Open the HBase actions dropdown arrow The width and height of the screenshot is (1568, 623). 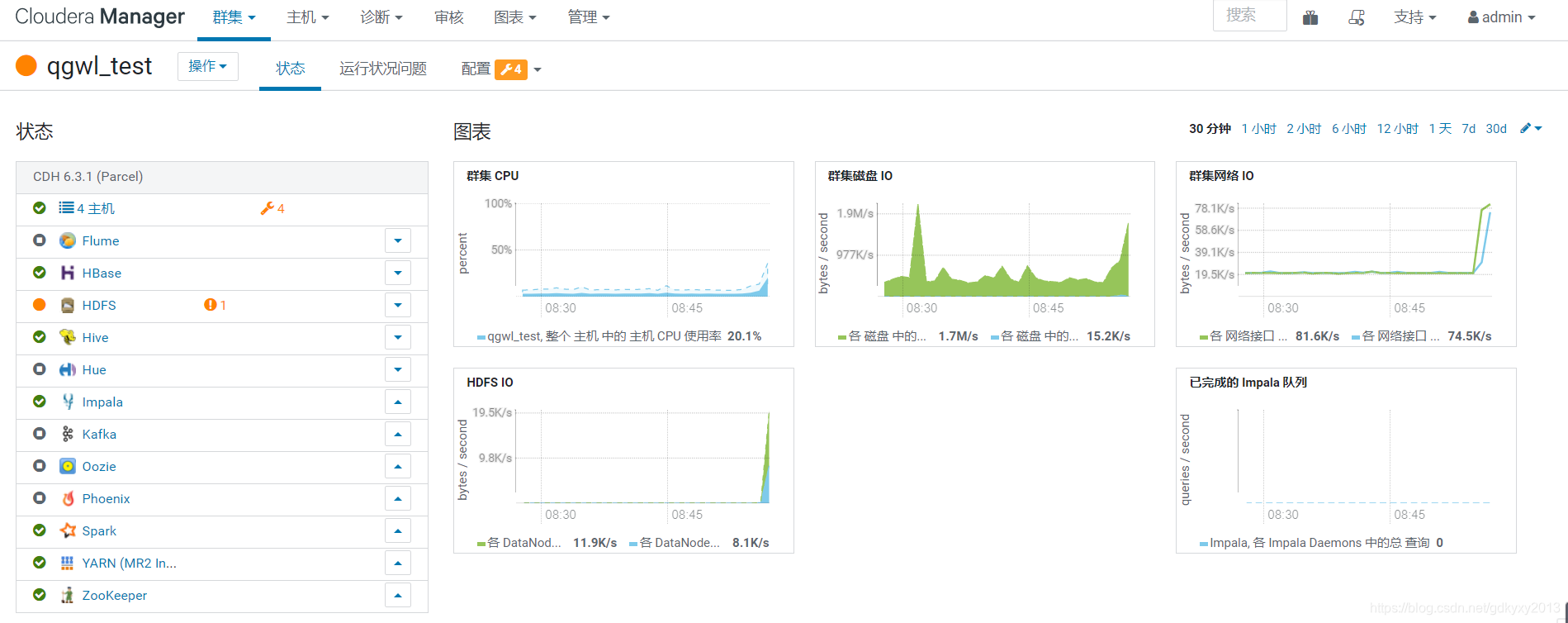398,273
